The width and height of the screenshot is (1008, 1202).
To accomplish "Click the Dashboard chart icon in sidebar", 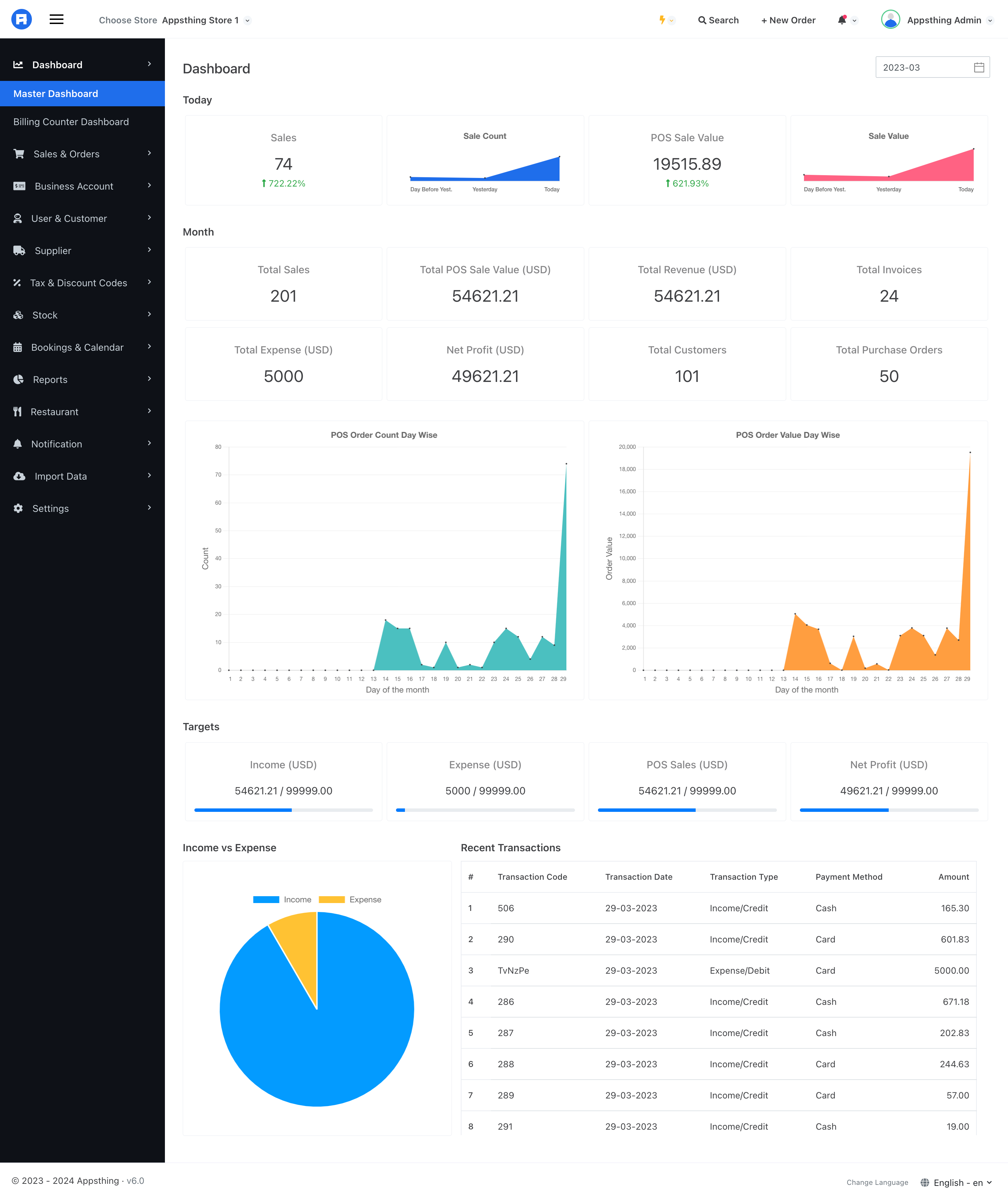I will tap(18, 65).
